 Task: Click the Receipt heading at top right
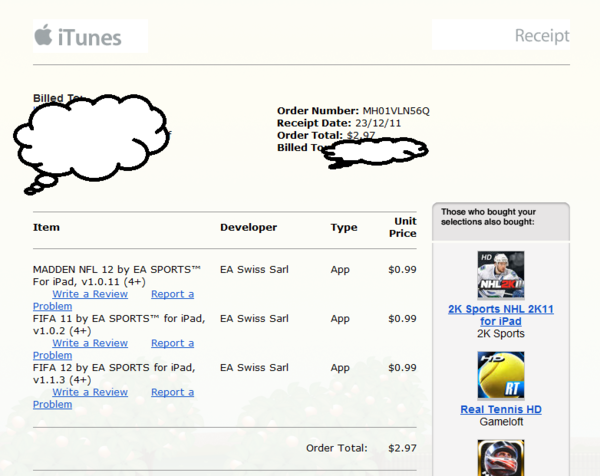[541, 36]
